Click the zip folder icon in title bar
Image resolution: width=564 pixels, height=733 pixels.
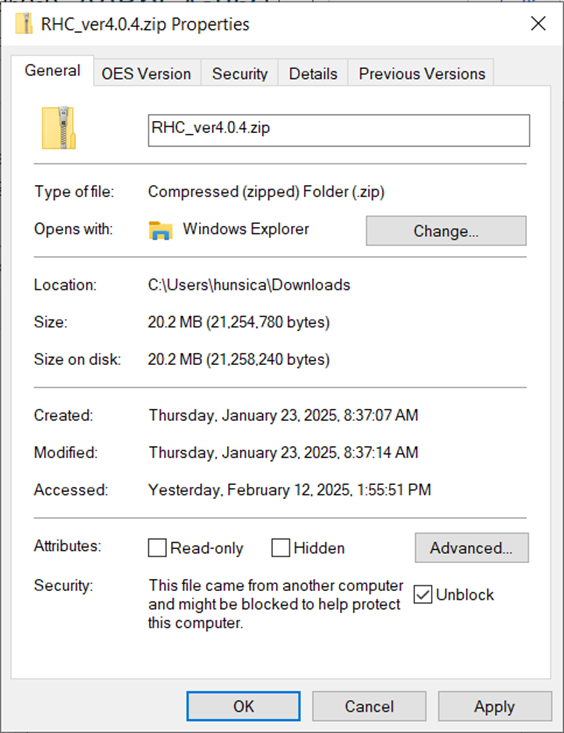(23, 24)
